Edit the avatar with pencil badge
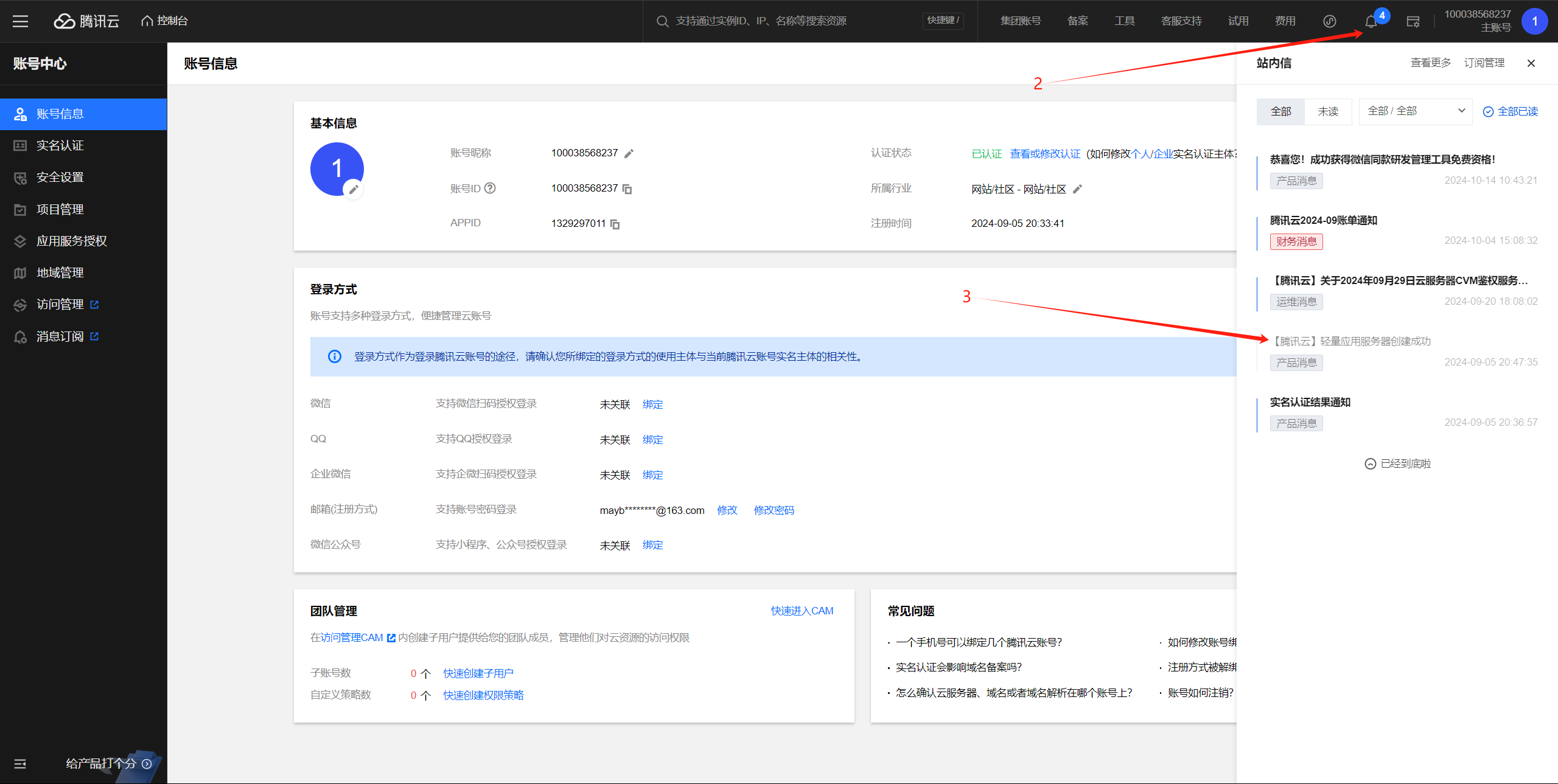Viewport: 1558px width, 784px height. click(x=353, y=189)
